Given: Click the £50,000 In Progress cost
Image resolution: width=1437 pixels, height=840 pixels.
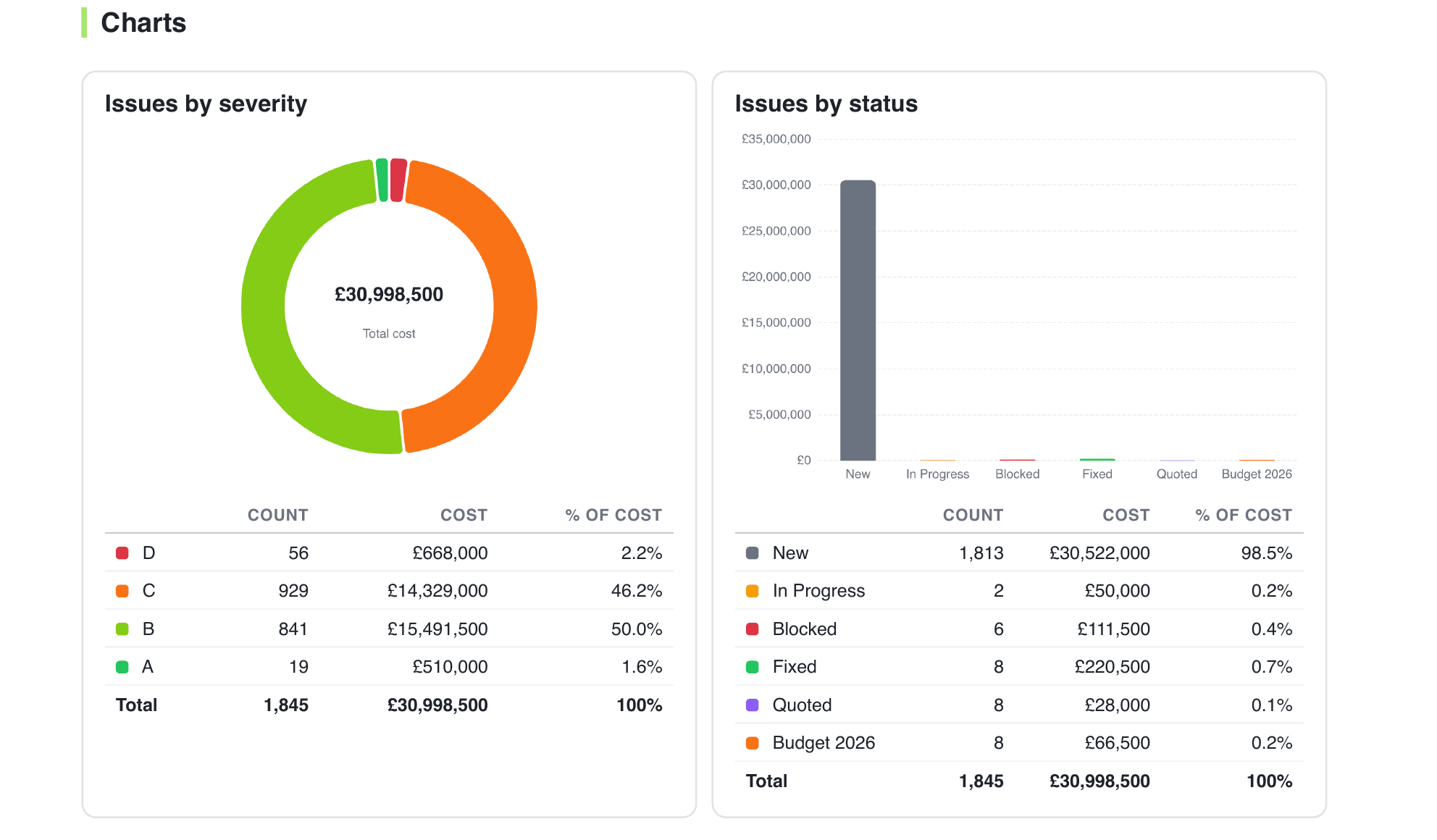Looking at the screenshot, I should pyautogui.click(x=1117, y=591).
